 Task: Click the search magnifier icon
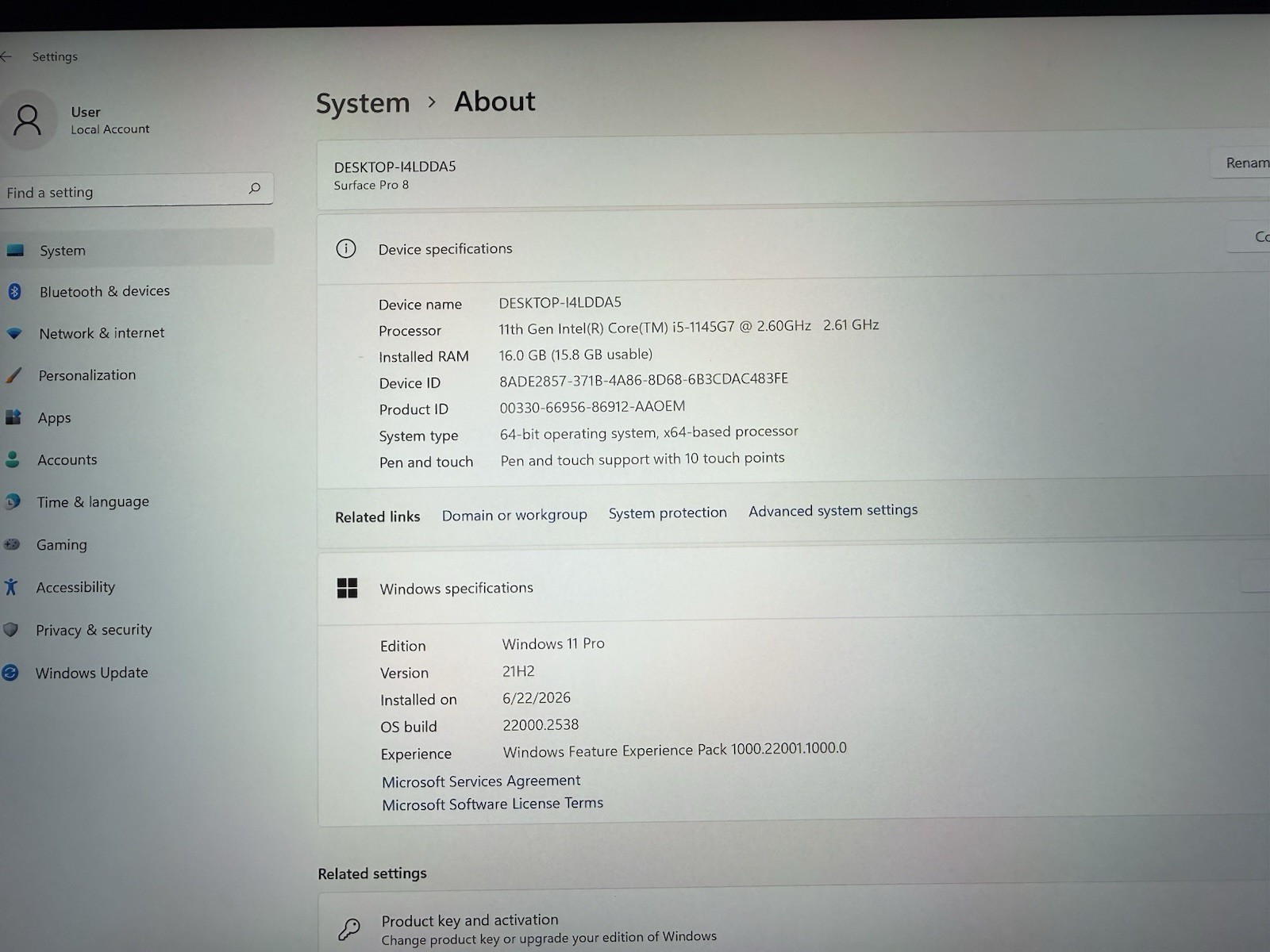[x=255, y=188]
